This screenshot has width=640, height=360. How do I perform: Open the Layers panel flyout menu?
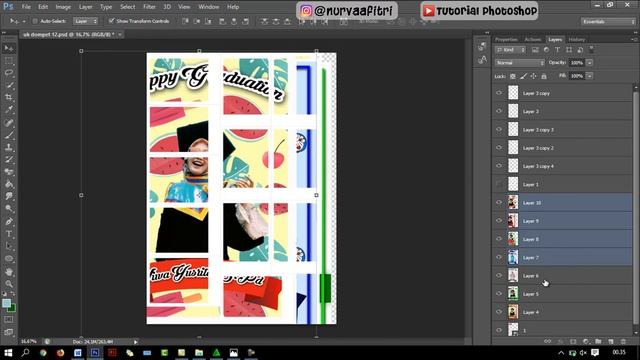coord(634,40)
